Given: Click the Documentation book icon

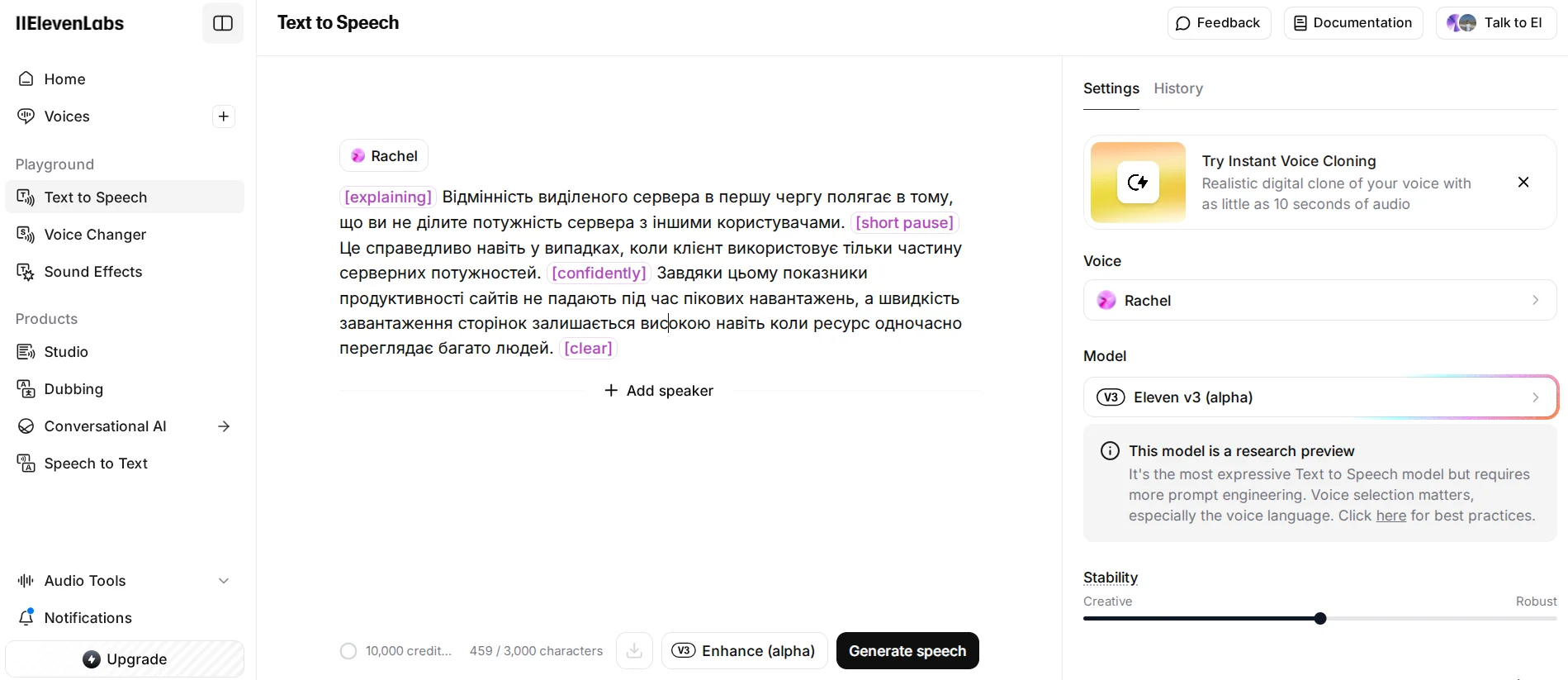Looking at the screenshot, I should 1300,23.
